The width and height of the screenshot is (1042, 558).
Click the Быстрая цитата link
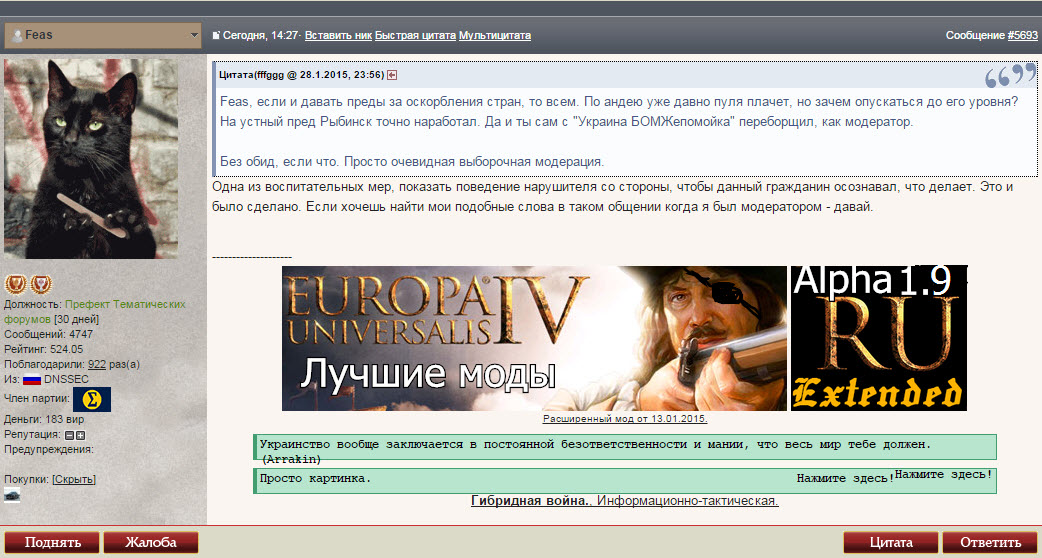click(x=415, y=35)
